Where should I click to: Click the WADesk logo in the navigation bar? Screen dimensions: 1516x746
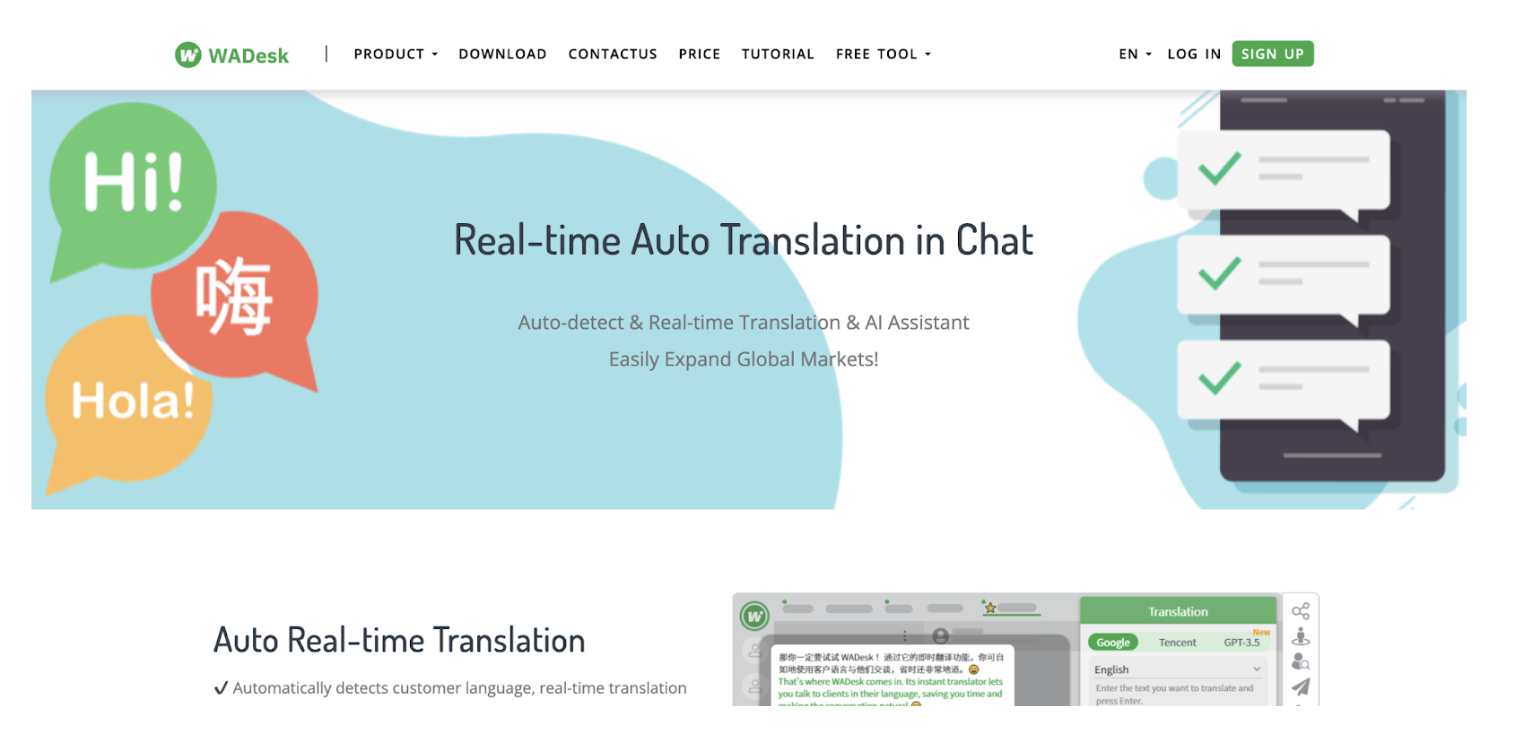232,55
